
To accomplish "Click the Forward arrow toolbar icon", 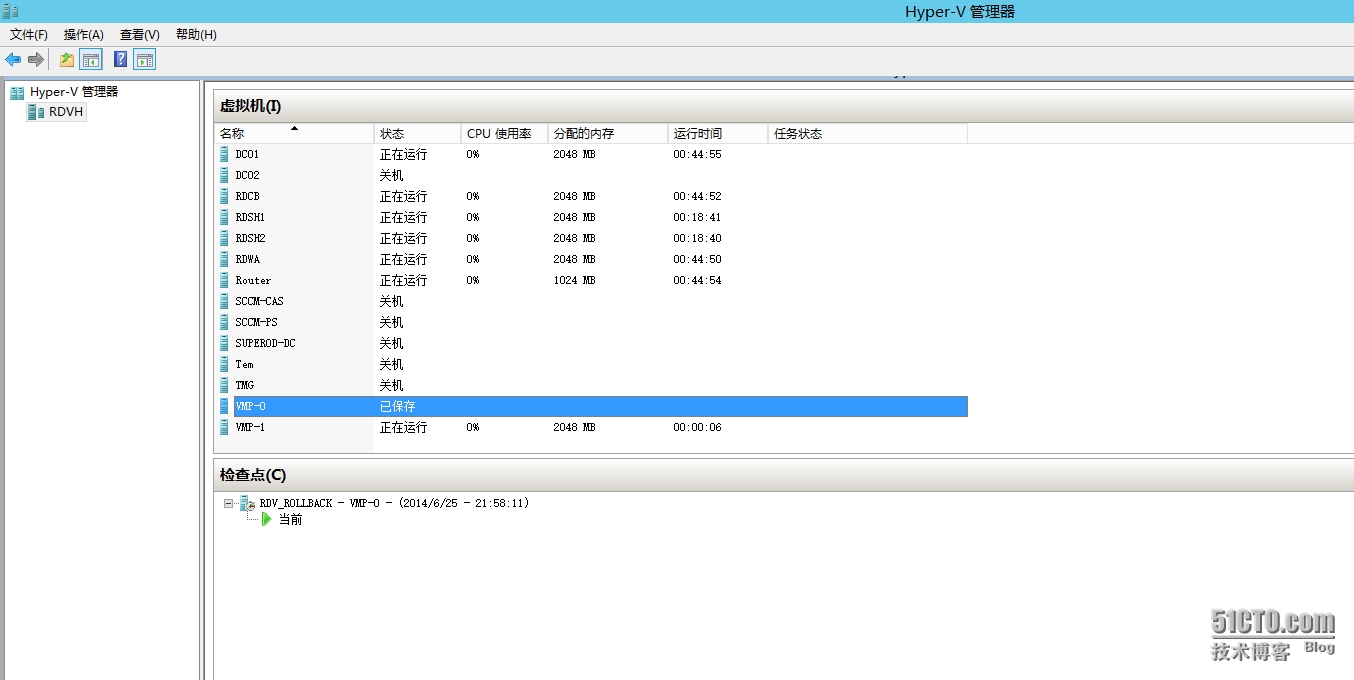I will [x=36, y=60].
